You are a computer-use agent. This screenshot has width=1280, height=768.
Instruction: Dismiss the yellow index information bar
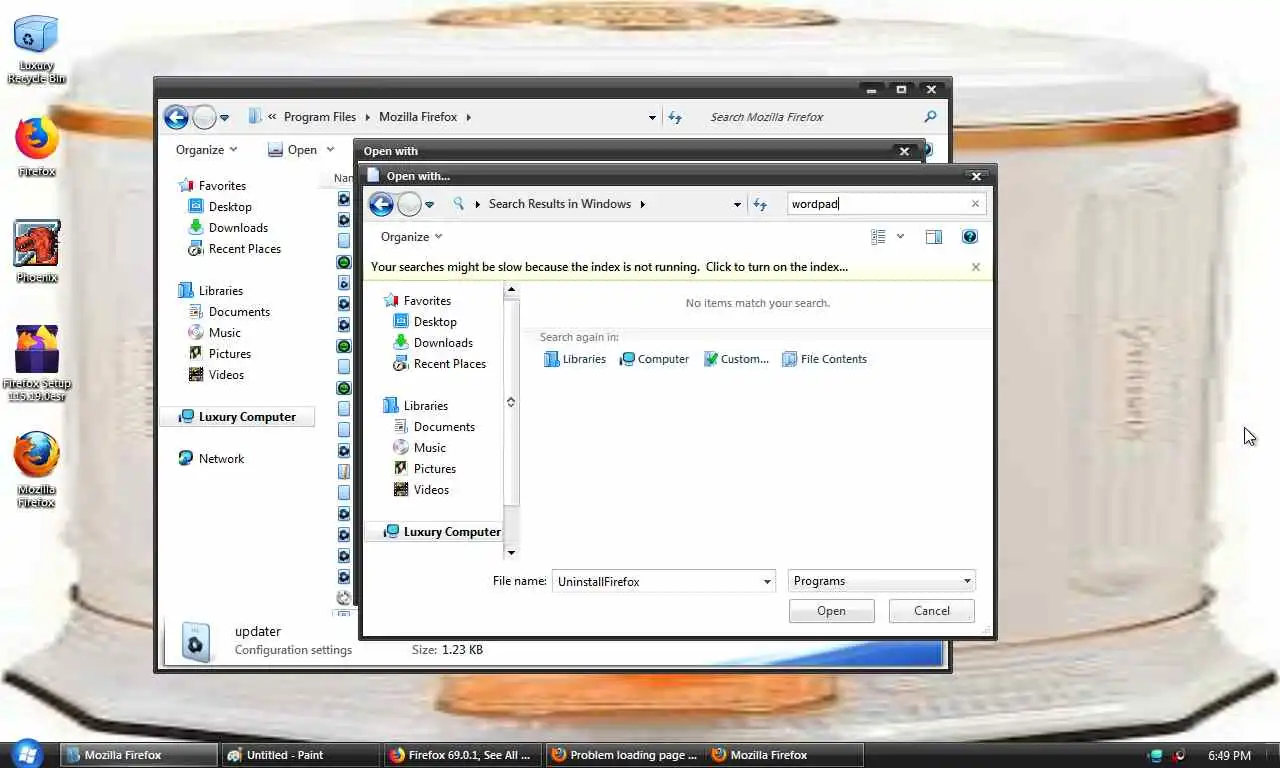click(976, 267)
